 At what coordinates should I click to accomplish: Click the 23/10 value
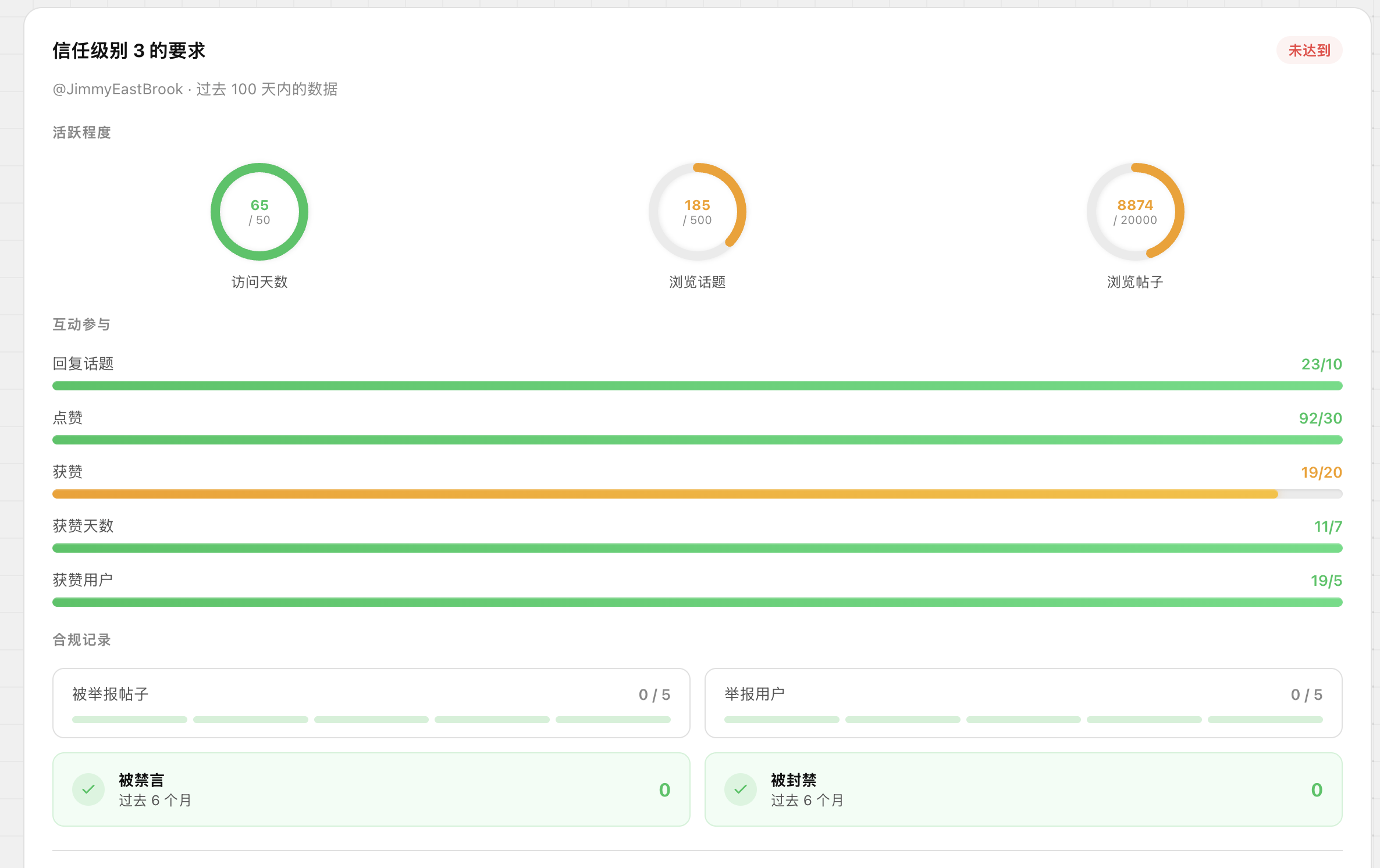1321,364
